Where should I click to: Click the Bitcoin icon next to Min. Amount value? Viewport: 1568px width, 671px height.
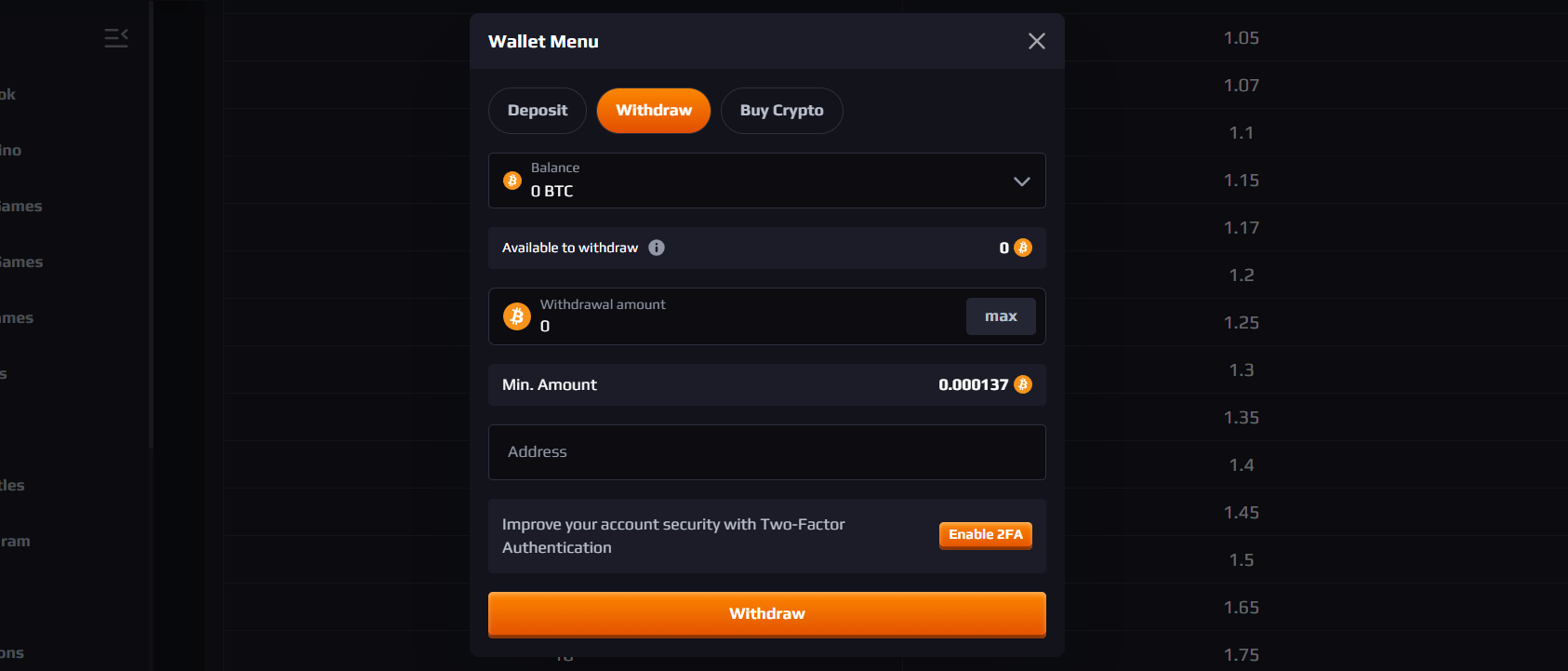(x=1023, y=383)
